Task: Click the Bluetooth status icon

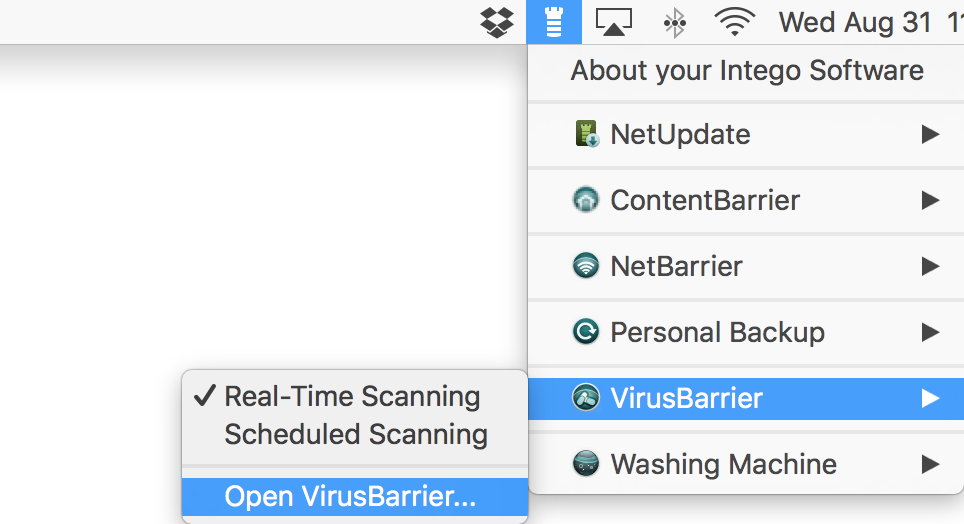Action: [674, 23]
